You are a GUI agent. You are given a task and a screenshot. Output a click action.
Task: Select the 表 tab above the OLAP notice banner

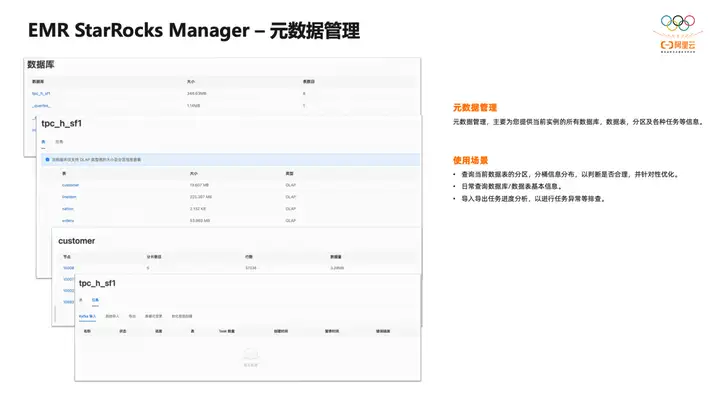(x=43, y=142)
